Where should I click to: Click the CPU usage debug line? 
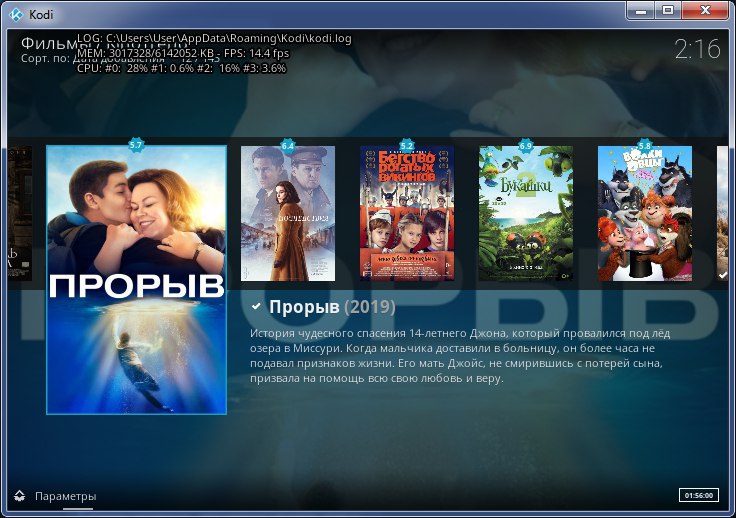[181, 68]
